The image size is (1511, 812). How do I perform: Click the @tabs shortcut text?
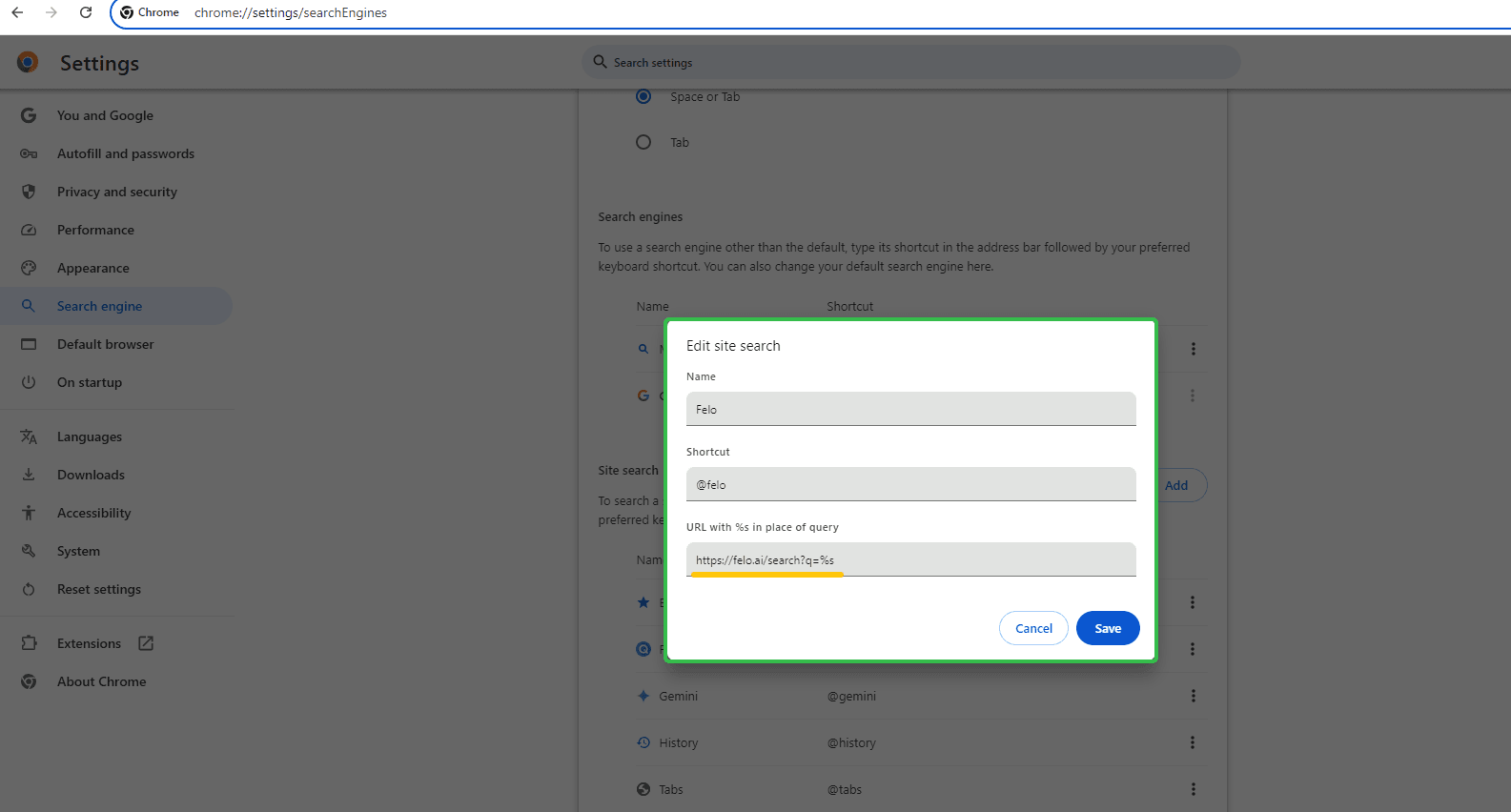(x=845, y=789)
